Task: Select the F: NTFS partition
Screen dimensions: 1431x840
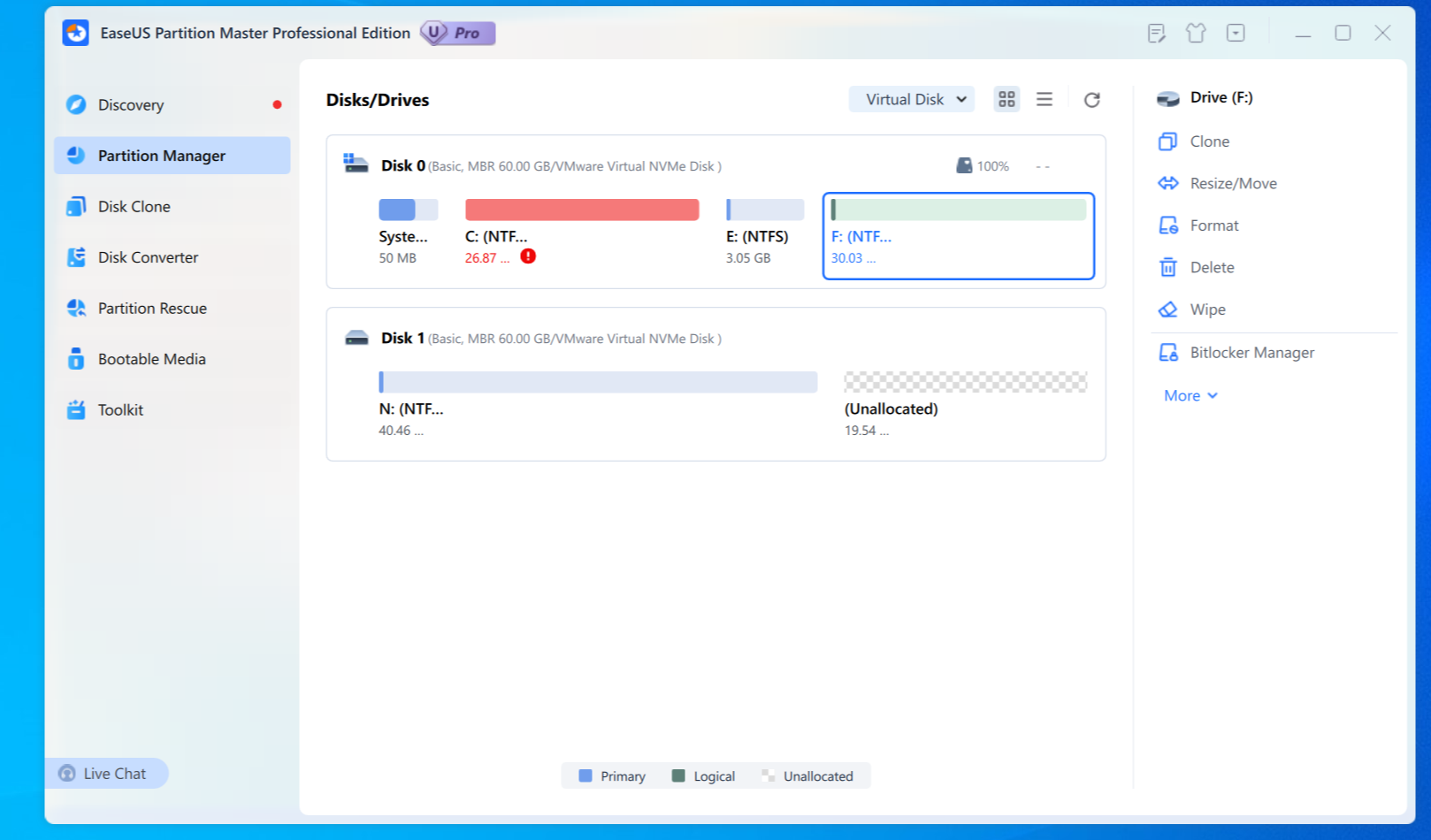Action: (959, 236)
